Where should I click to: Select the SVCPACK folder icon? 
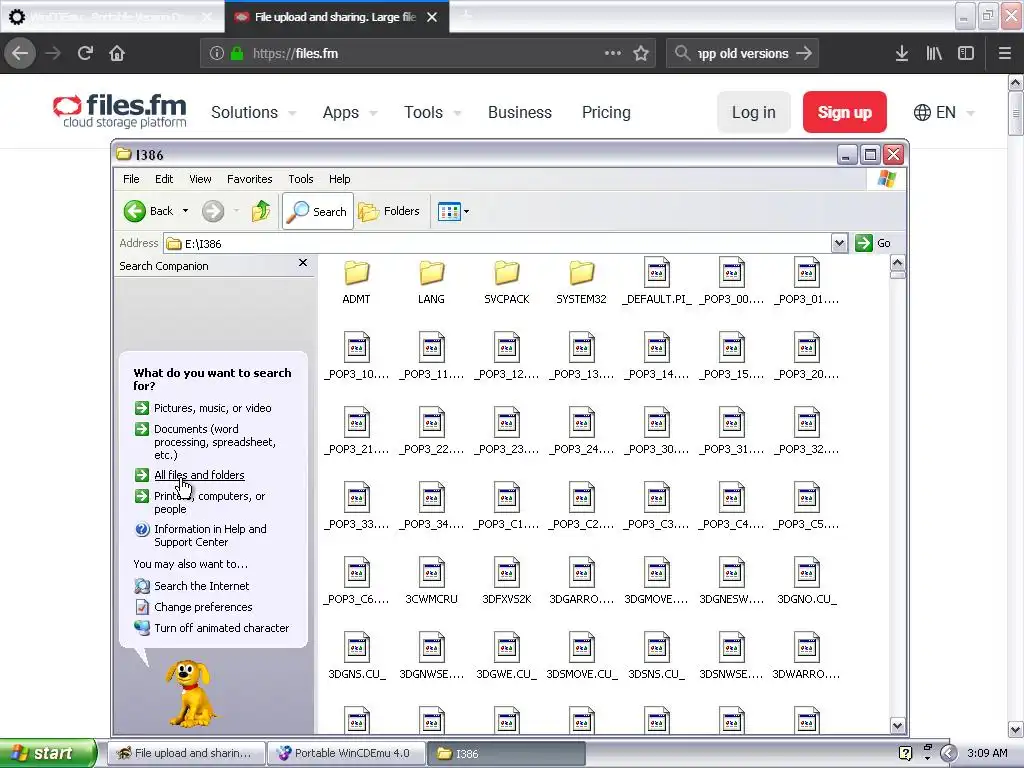click(507, 273)
